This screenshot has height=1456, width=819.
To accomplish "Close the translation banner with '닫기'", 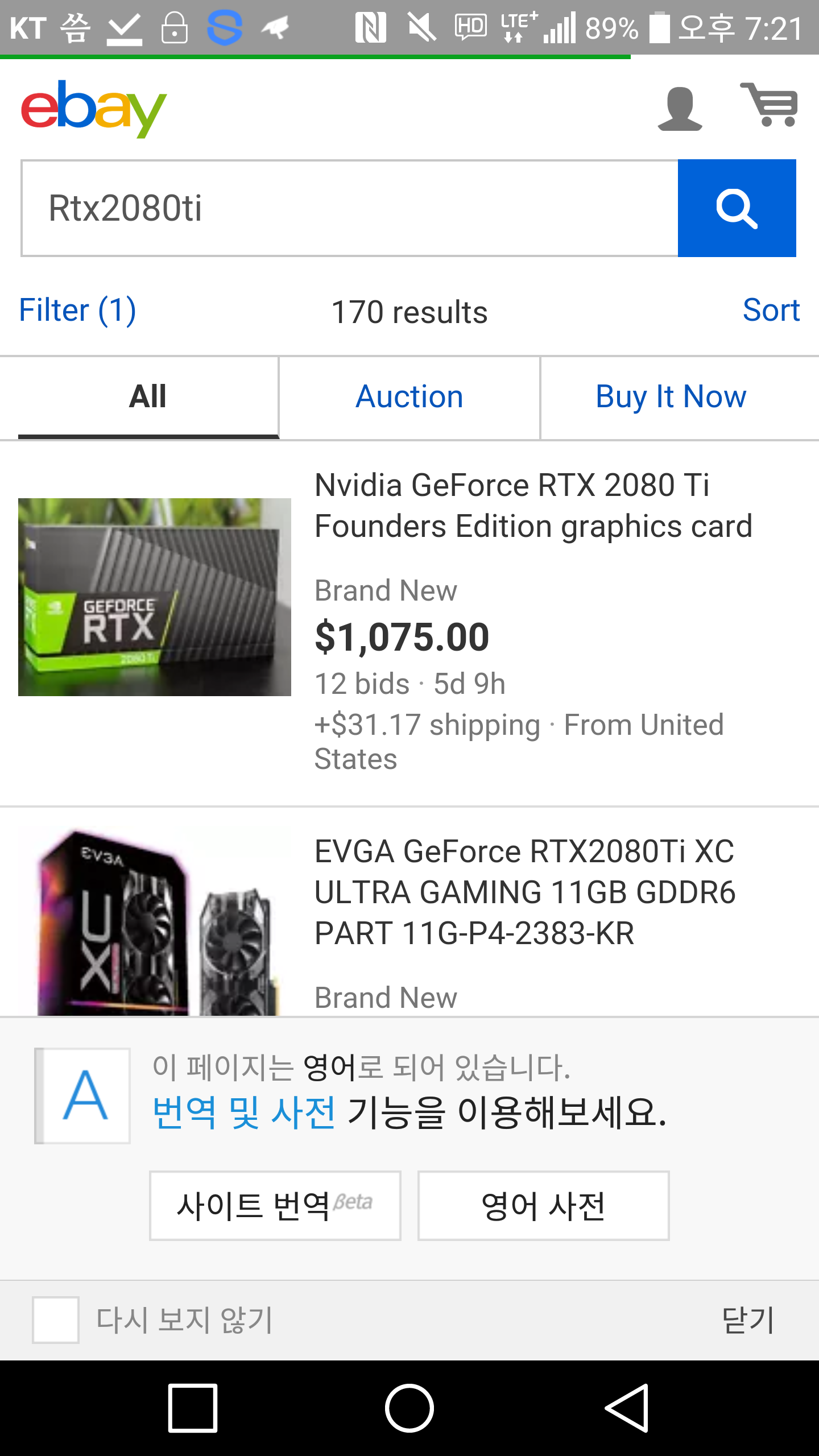I will pos(747,1319).
